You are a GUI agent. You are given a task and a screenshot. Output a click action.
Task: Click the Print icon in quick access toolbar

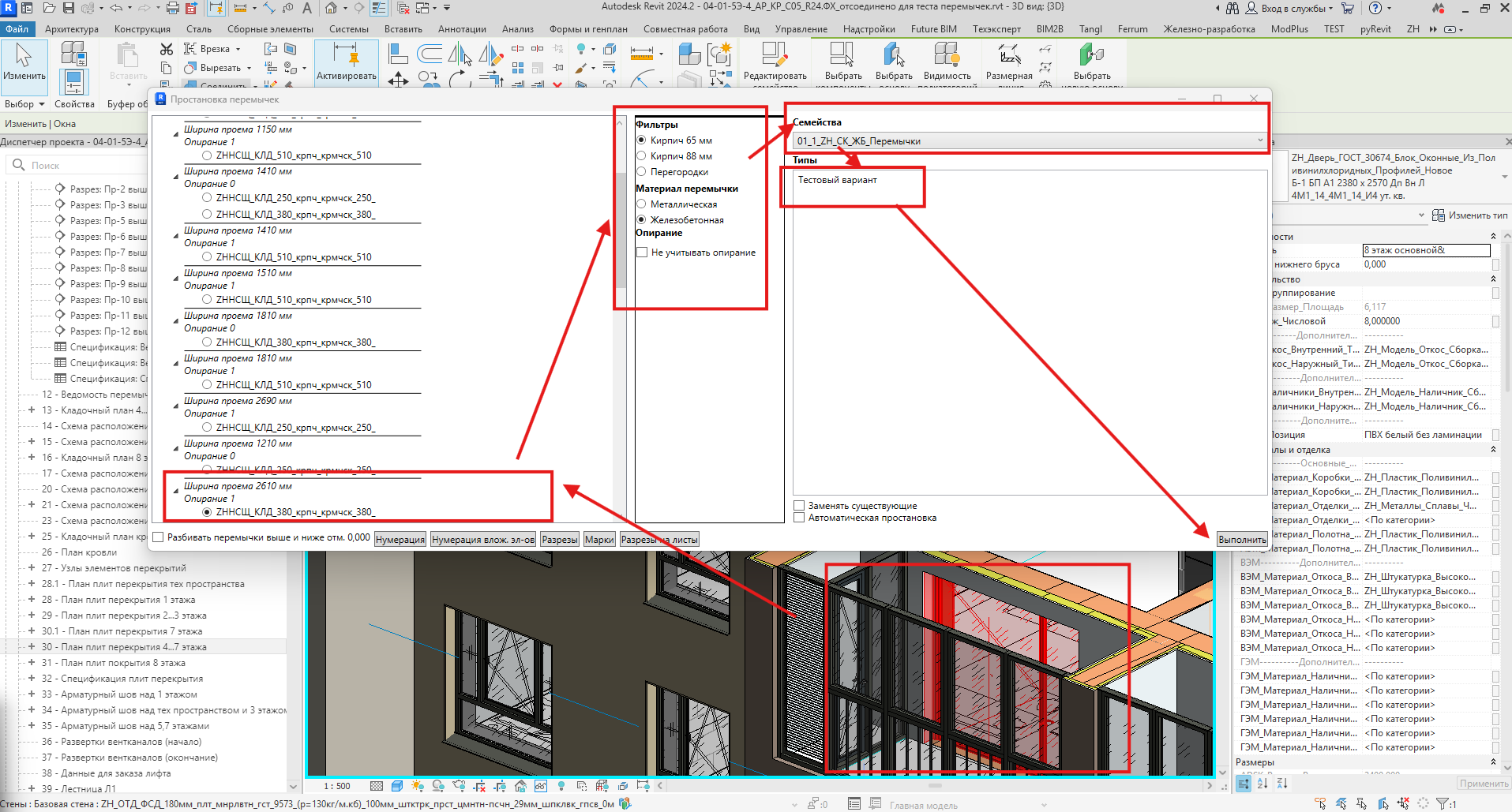coord(173,8)
